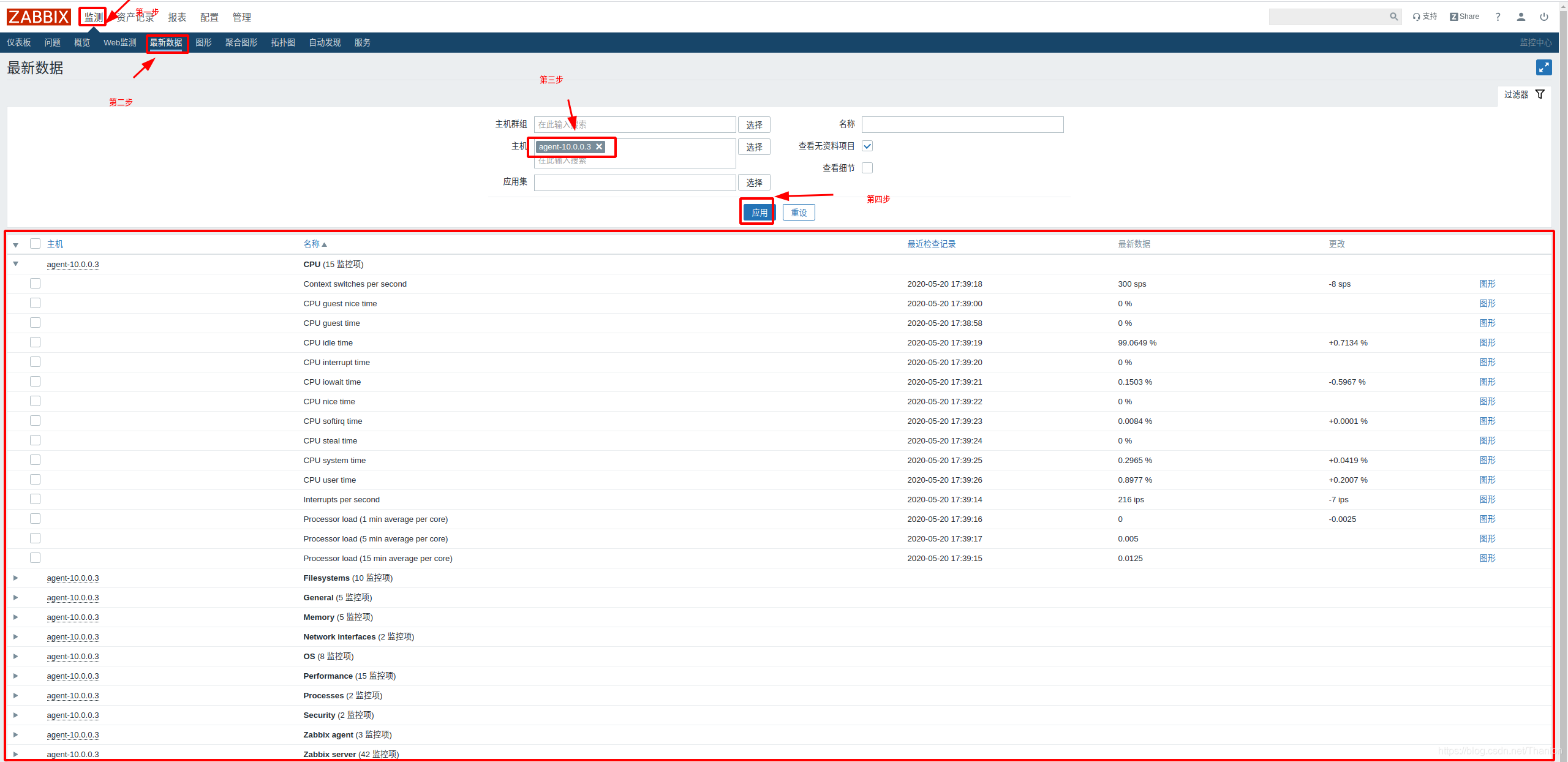Go to the 仪表板 dashboard tab

pos(19,42)
